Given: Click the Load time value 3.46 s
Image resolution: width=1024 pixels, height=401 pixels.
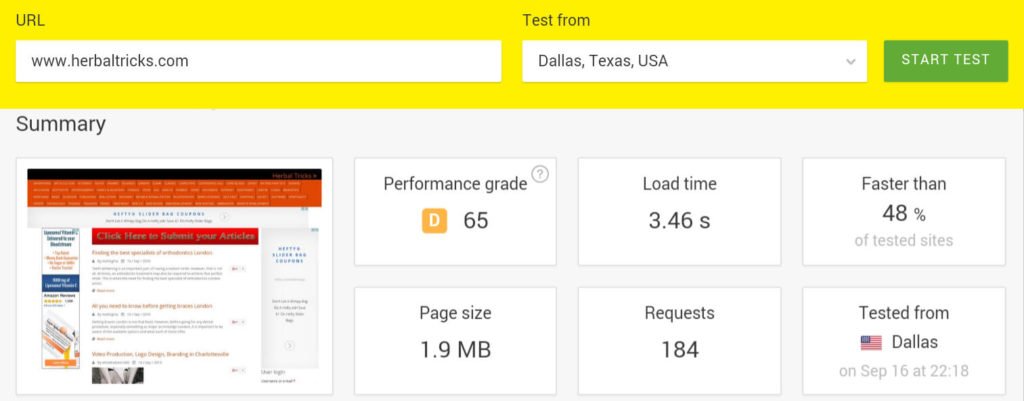Looking at the screenshot, I should [679, 221].
